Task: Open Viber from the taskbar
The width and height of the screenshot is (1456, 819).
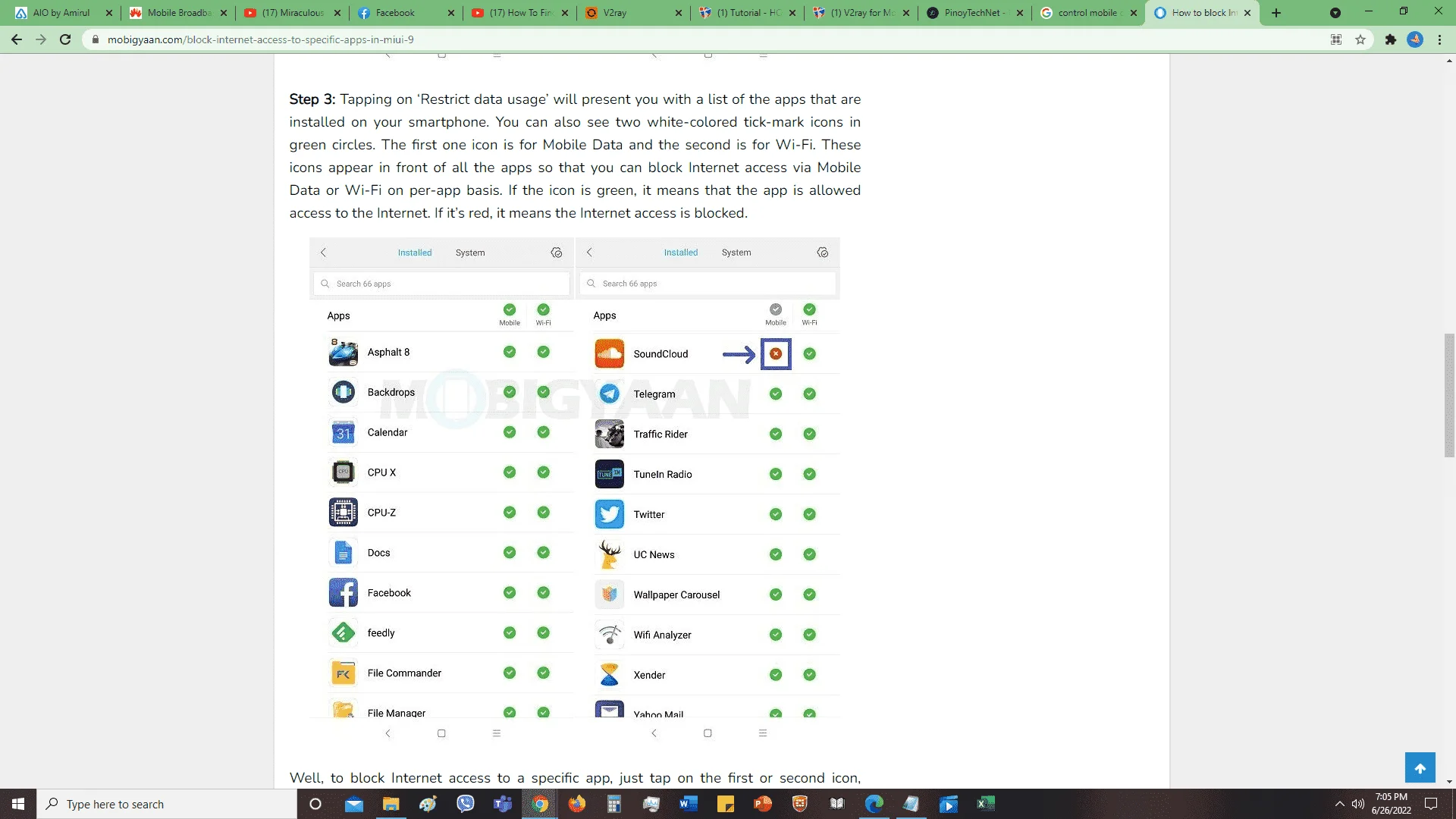Action: (x=465, y=804)
